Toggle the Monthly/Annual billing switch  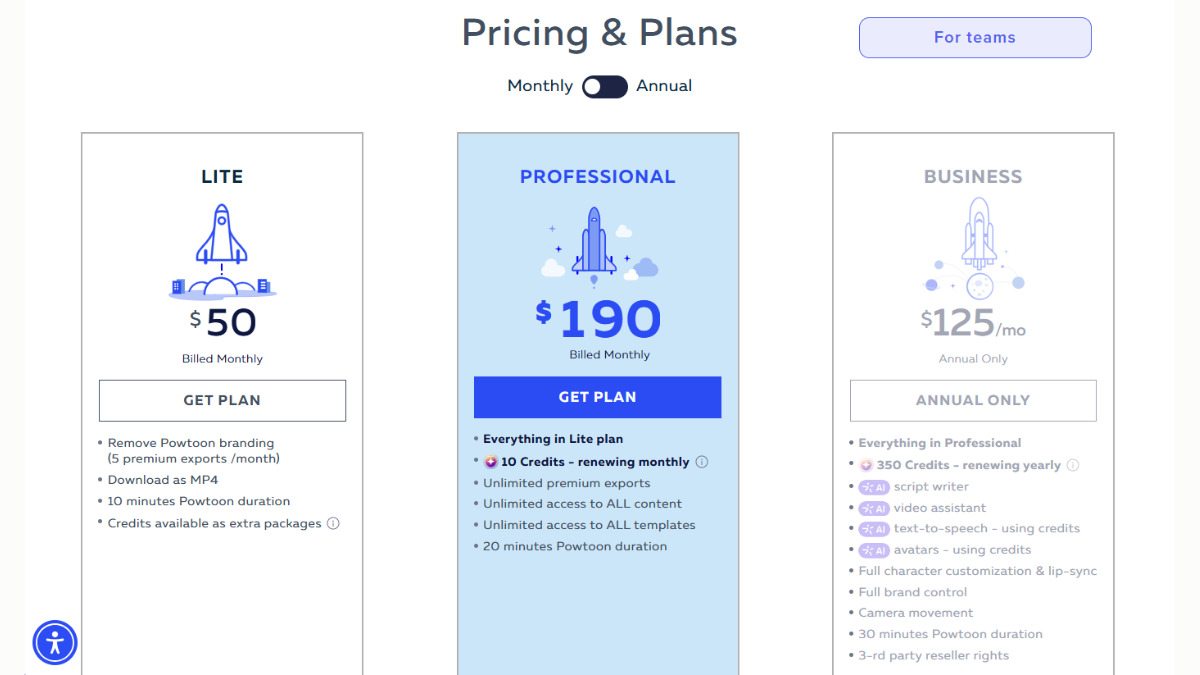click(605, 86)
